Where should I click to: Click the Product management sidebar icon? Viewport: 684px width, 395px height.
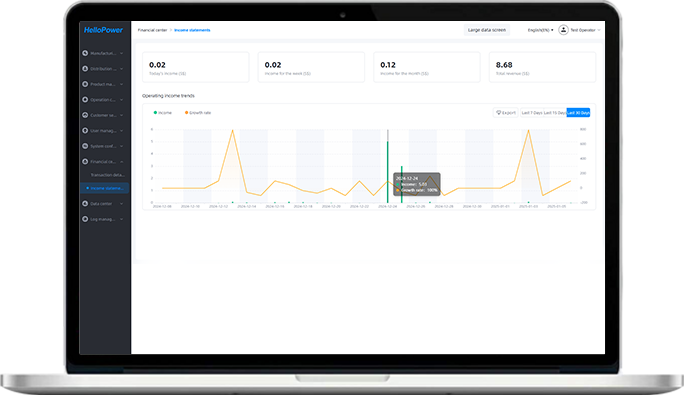(x=85, y=84)
